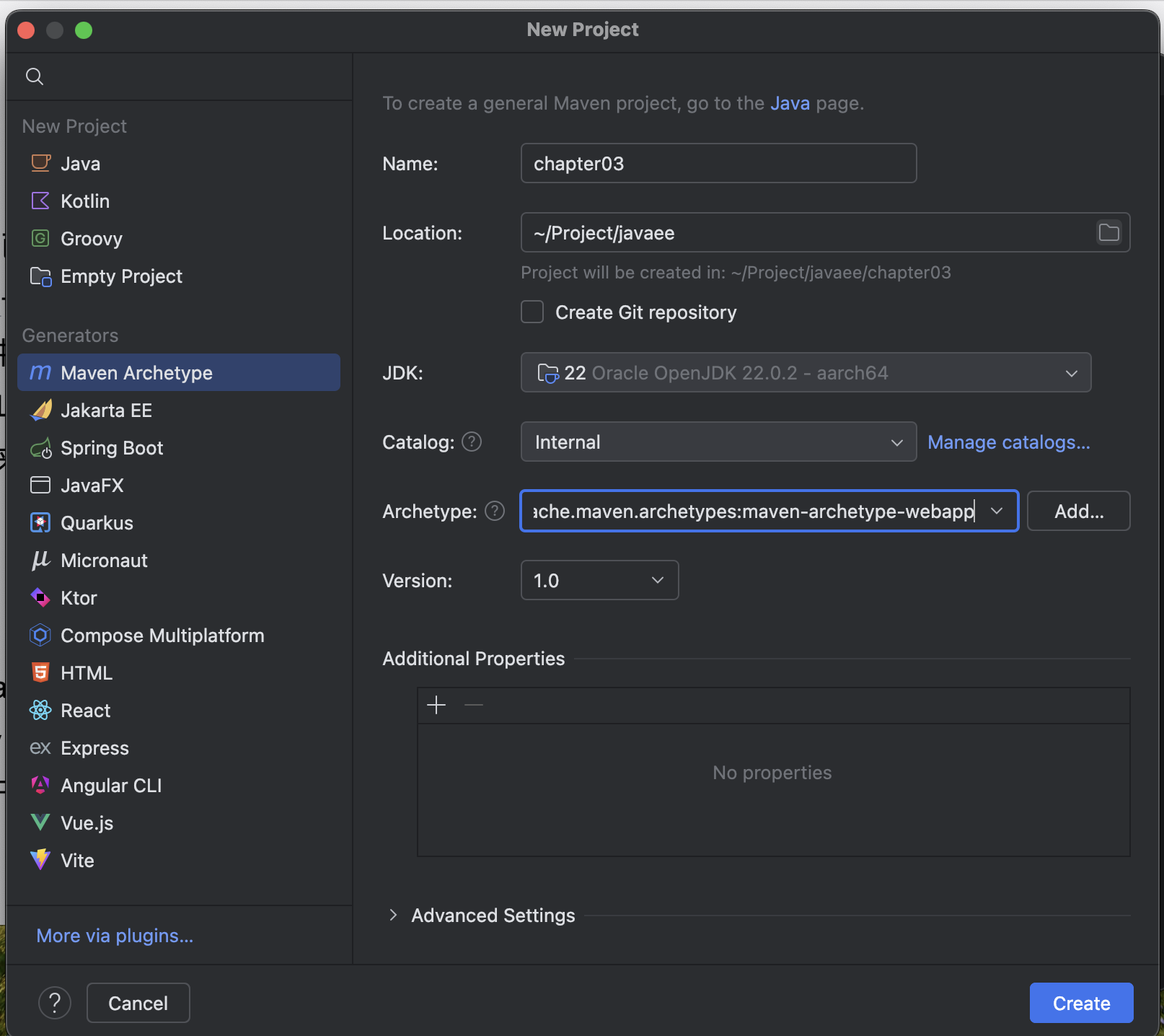Select the Ktor item
The width and height of the screenshot is (1164, 1036).
tap(179, 597)
